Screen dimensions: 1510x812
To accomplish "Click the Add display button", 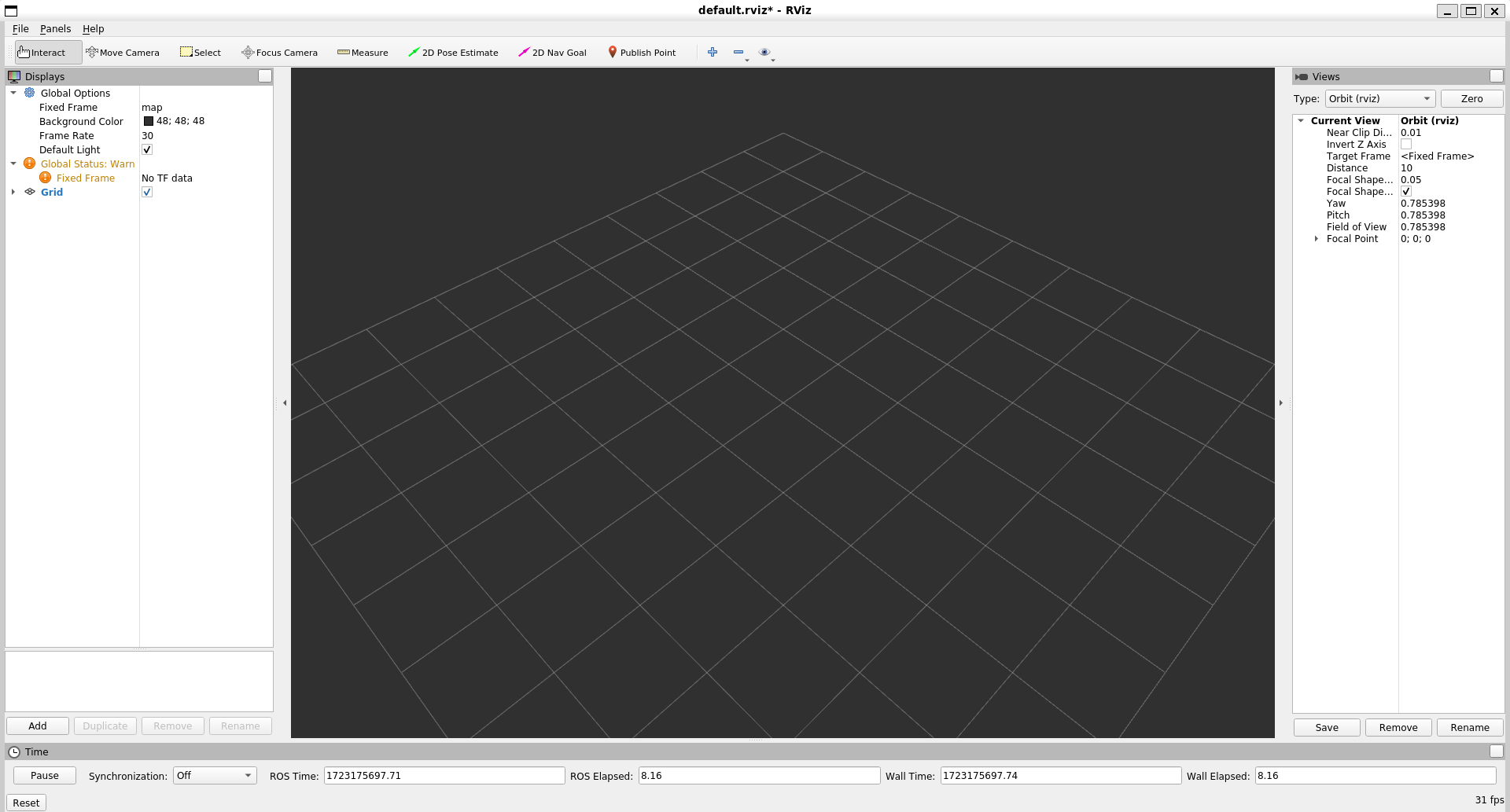I will (38, 726).
